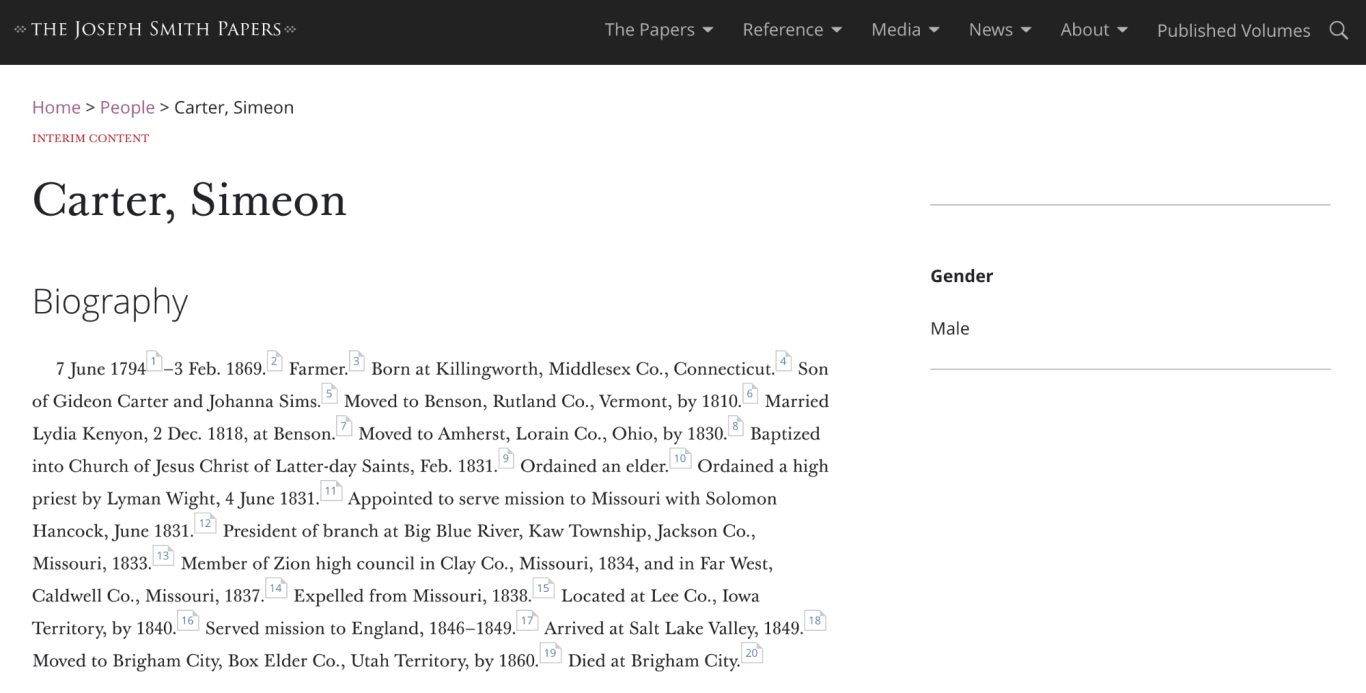This screenshot has width=1366, height=693.
Task: Open footnote 17 after mission to England
Action: tap(526, 621)
